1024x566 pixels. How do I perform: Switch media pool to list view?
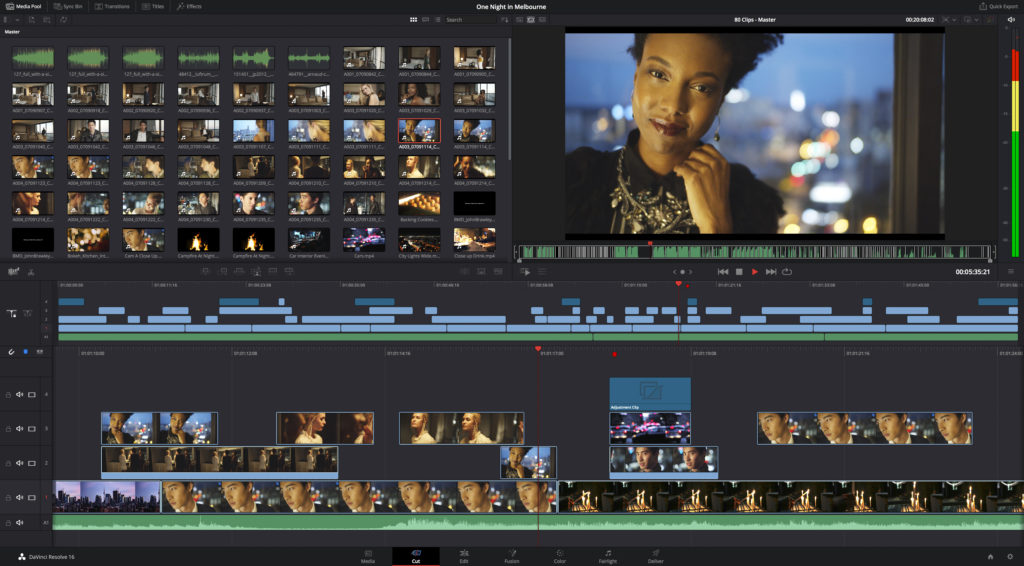click(x=438, y=20)
